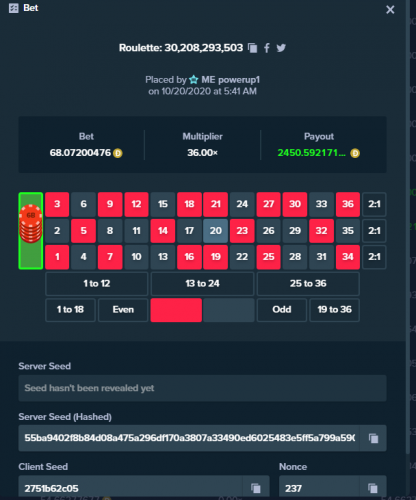Copy the roulette bet ID
Image resolution: width=416 pixels, height=500 pixels.
[x=253, y=48]
